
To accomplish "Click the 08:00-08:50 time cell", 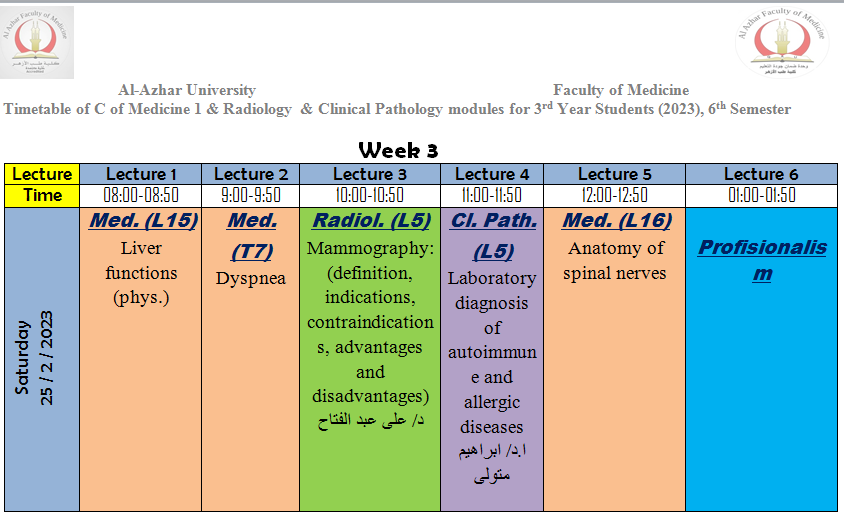I will click(x=141, y=196).
